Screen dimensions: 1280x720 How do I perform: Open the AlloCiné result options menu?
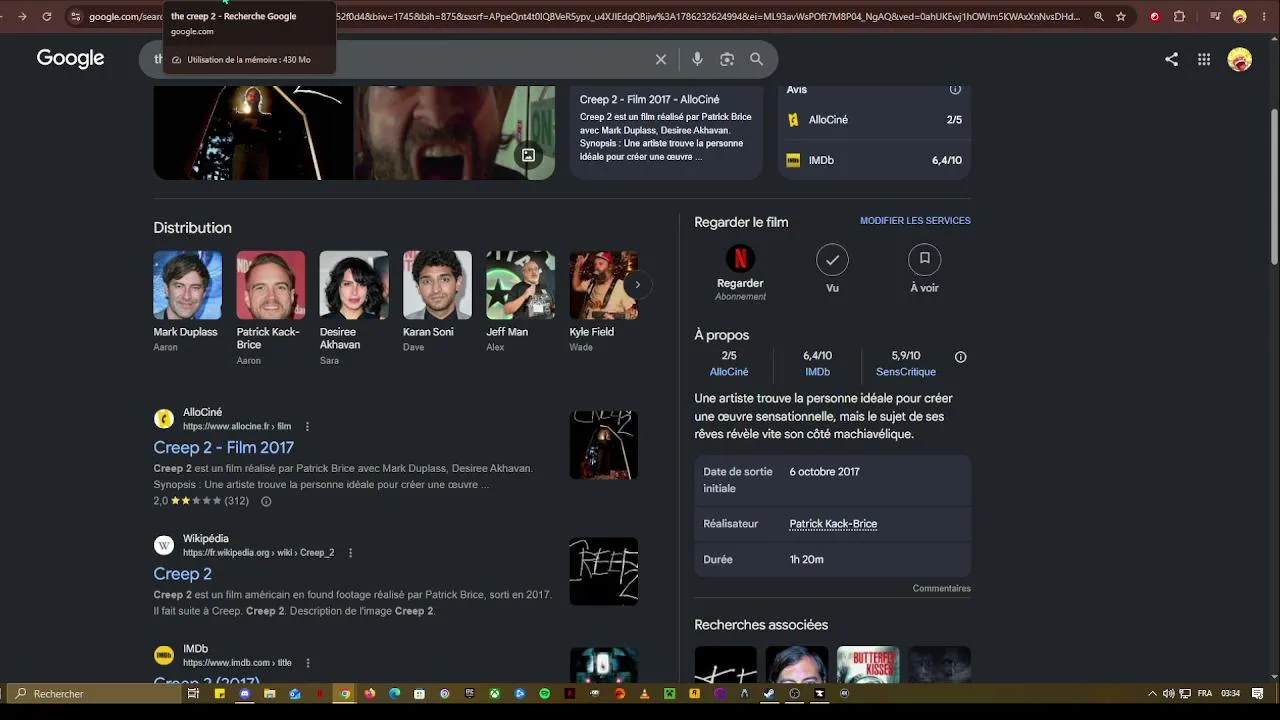307,427
